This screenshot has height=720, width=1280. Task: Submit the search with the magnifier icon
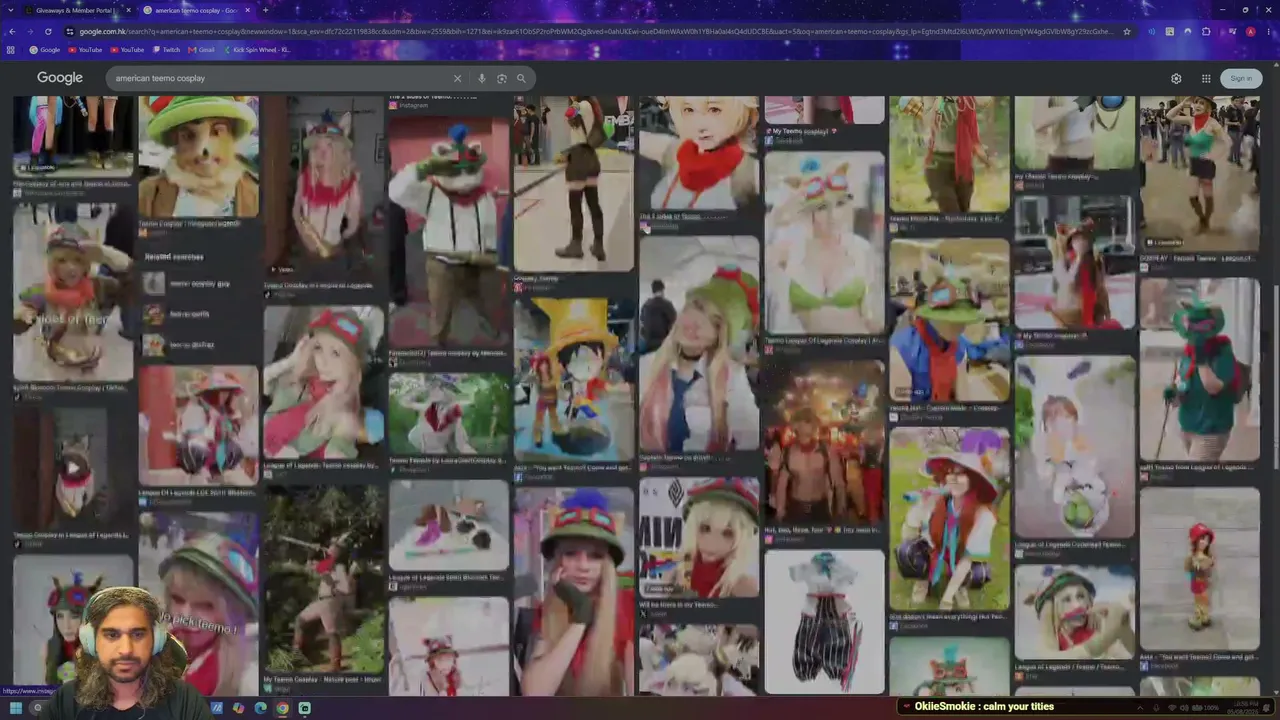(521, 78)
